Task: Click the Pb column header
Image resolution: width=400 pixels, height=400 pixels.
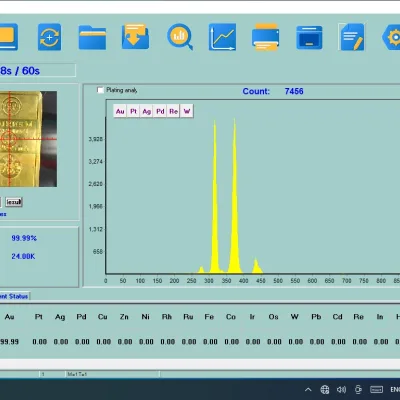Action: [x=316, y=317]
